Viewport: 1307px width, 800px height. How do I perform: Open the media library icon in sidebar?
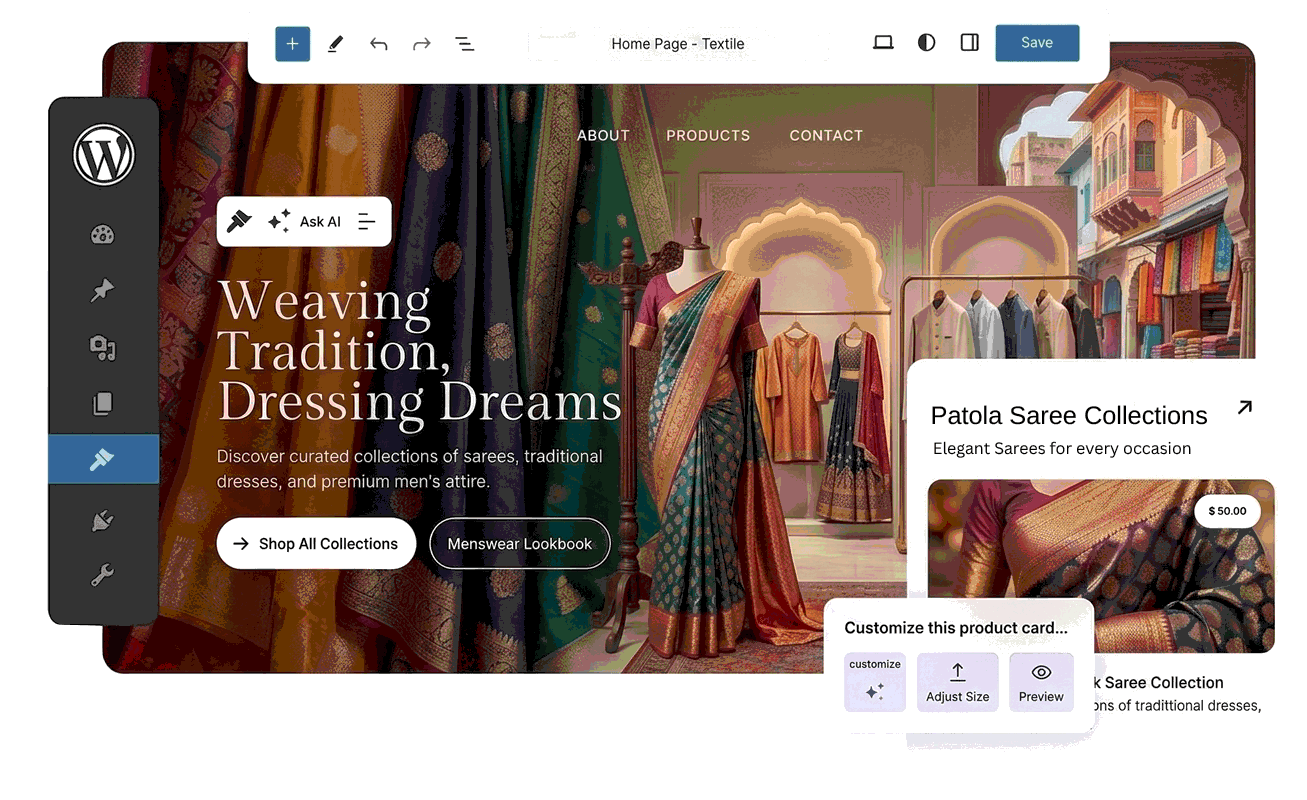[x=102, y=347]
